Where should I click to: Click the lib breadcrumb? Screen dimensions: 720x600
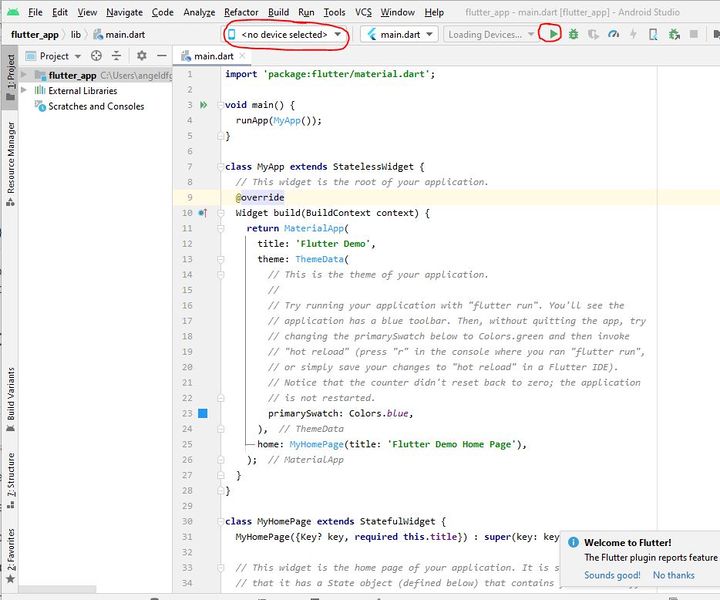[75, 34]
